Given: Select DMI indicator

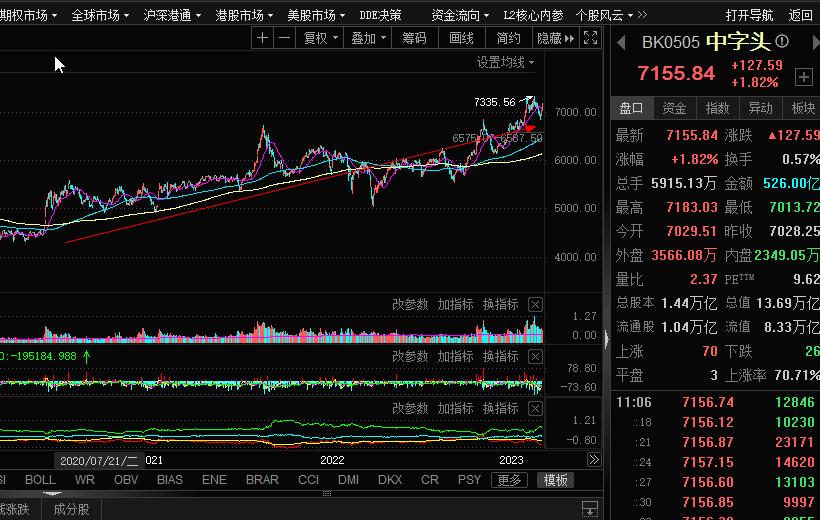Looking at the screenshot, I should [348, 480].
